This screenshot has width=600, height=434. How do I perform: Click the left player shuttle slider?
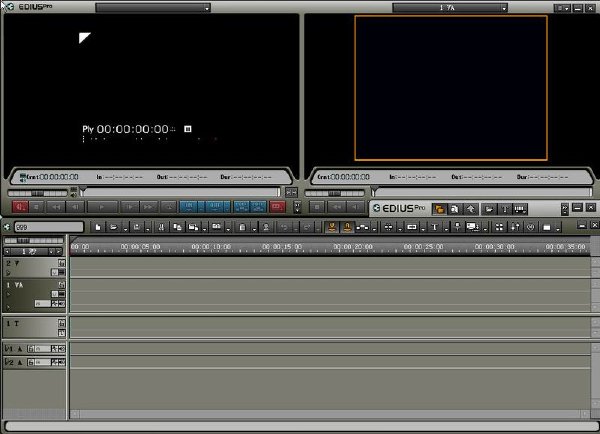point(38,193)
